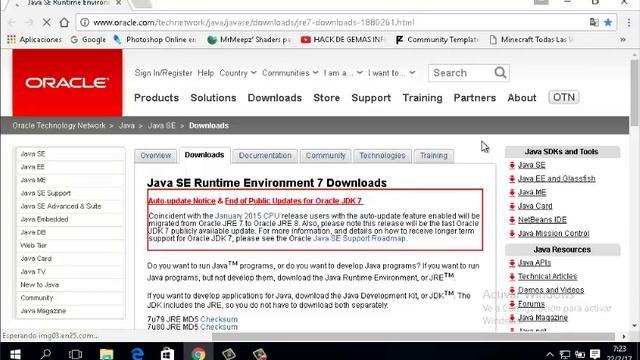Screen dimensions: 640x360
Task: Click the horizontal page scrollbar
Action: (412, 336)
